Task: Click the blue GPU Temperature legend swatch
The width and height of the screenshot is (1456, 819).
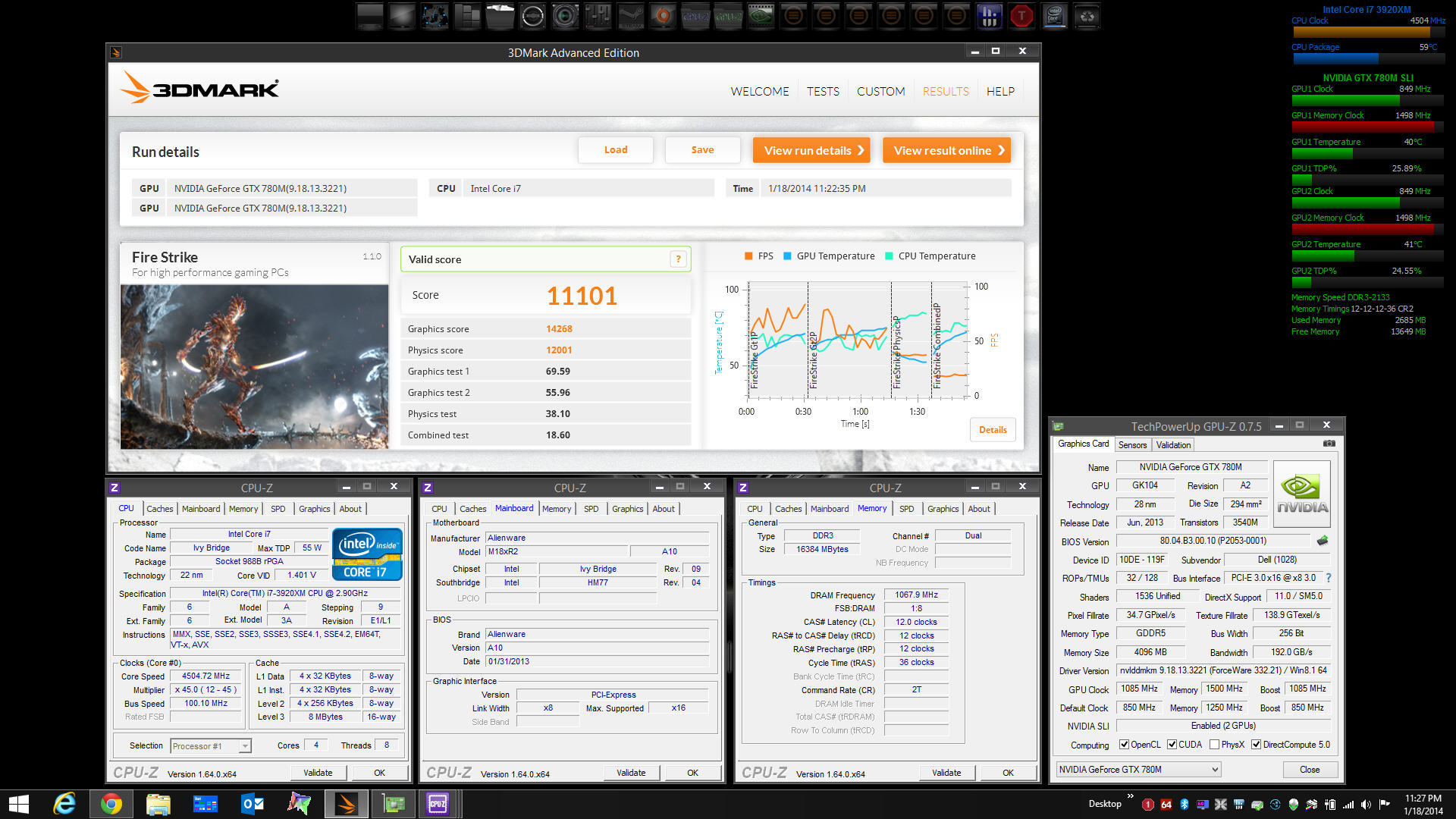Action: 787,256
